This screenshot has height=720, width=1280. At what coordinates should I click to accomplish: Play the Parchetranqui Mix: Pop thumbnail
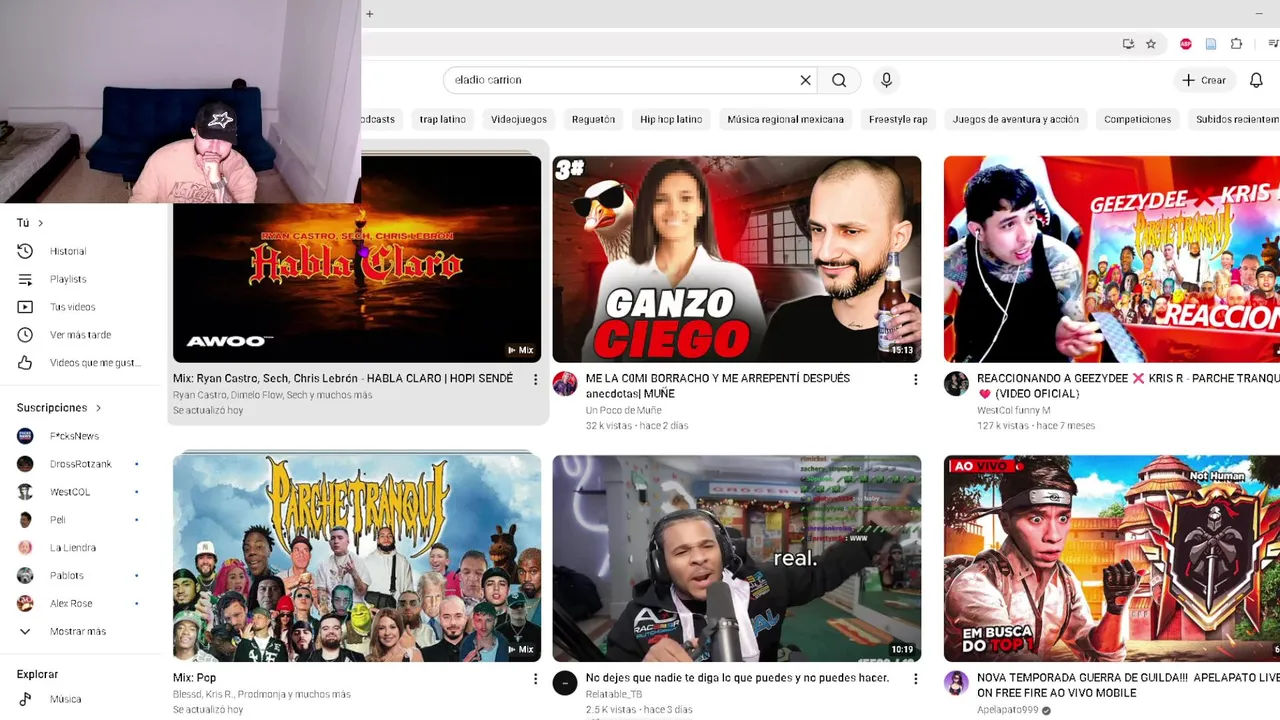tap(357, 558)
